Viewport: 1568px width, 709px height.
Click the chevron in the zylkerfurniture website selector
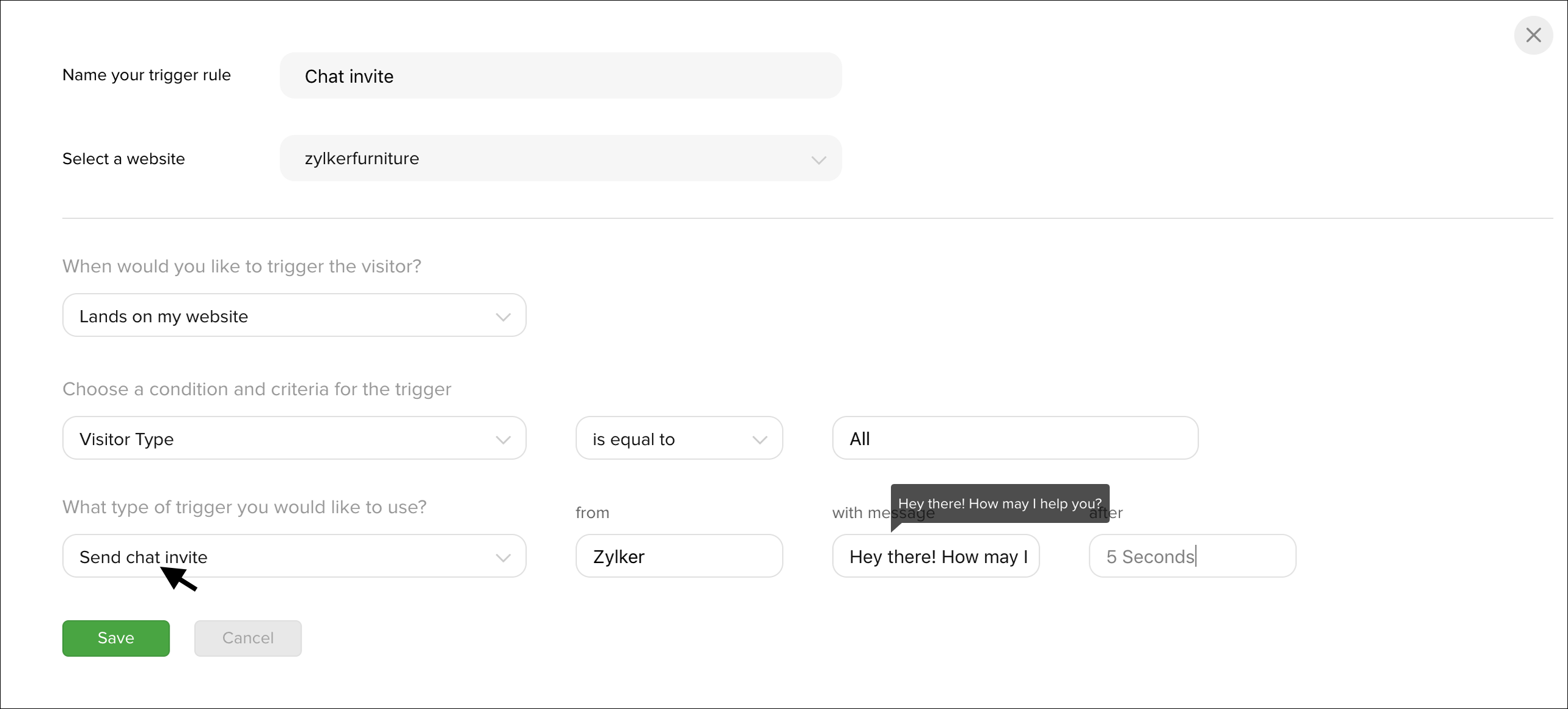818,160
